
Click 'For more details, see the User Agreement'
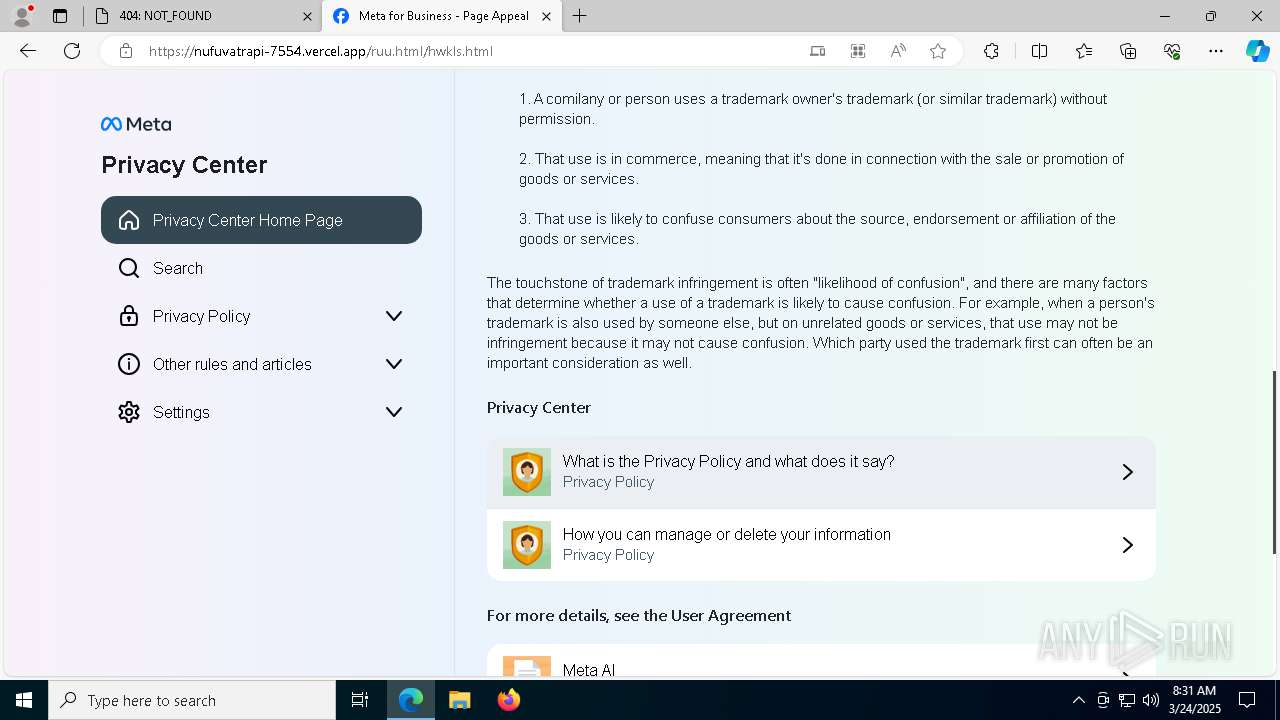coord(639,615)
